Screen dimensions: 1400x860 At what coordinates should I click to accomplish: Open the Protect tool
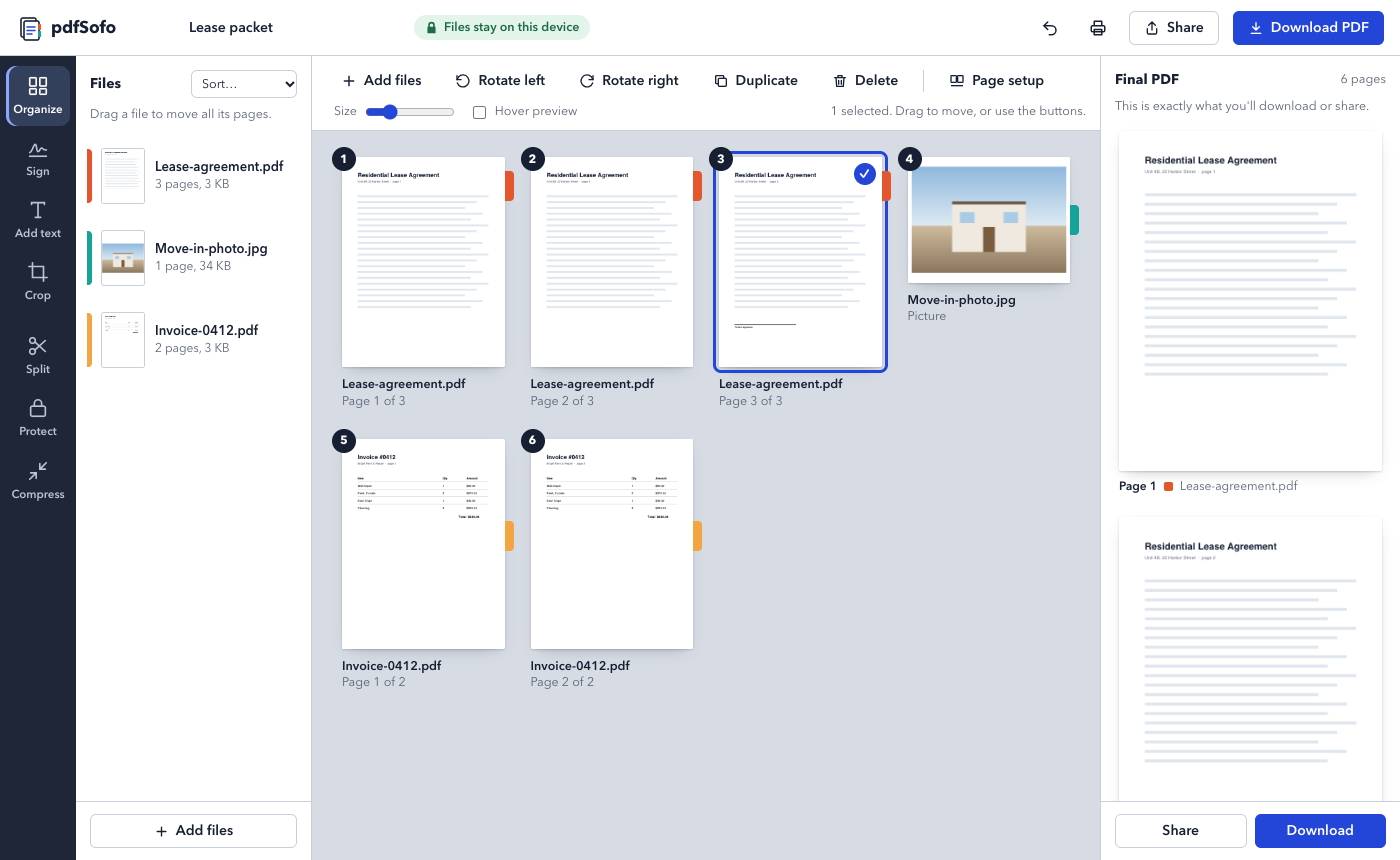point(38,418)
